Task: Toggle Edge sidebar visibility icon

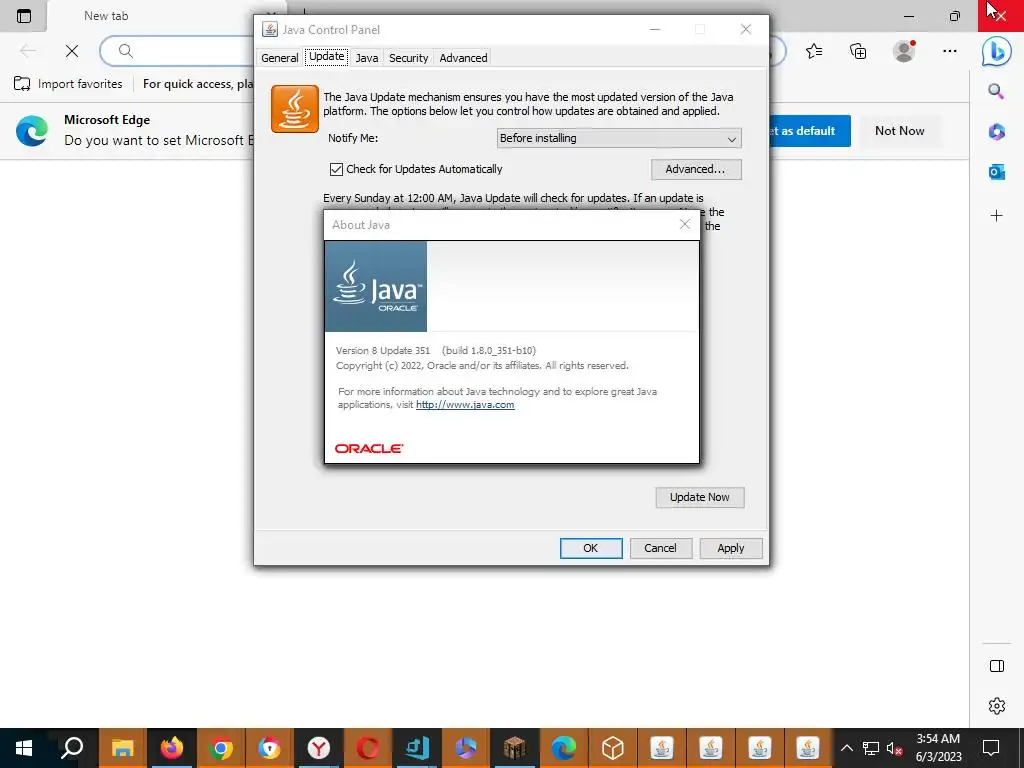Action: [997, 665]
